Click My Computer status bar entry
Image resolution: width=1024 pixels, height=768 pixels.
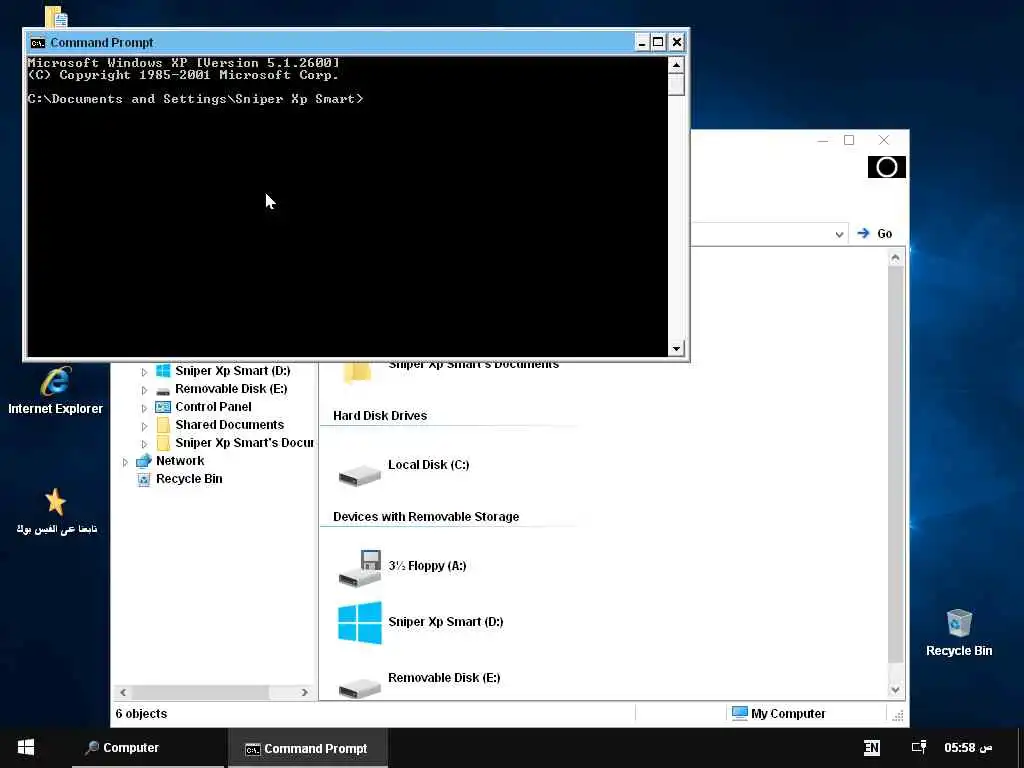click(778, 713)
